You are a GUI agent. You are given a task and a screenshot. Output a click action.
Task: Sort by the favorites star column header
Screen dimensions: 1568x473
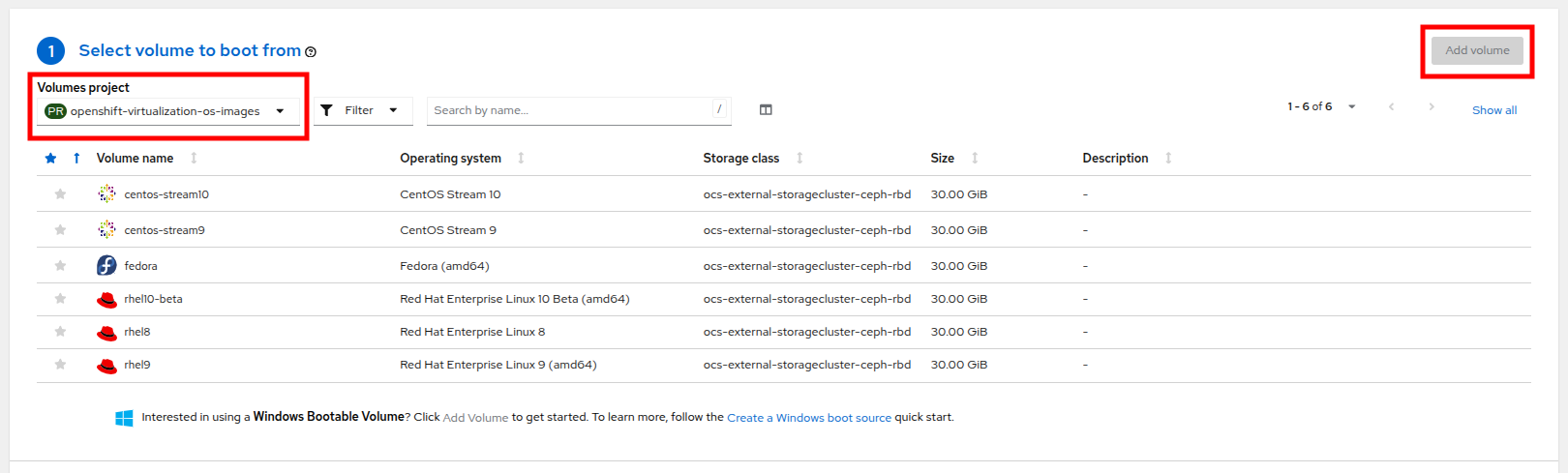point(50,159)
